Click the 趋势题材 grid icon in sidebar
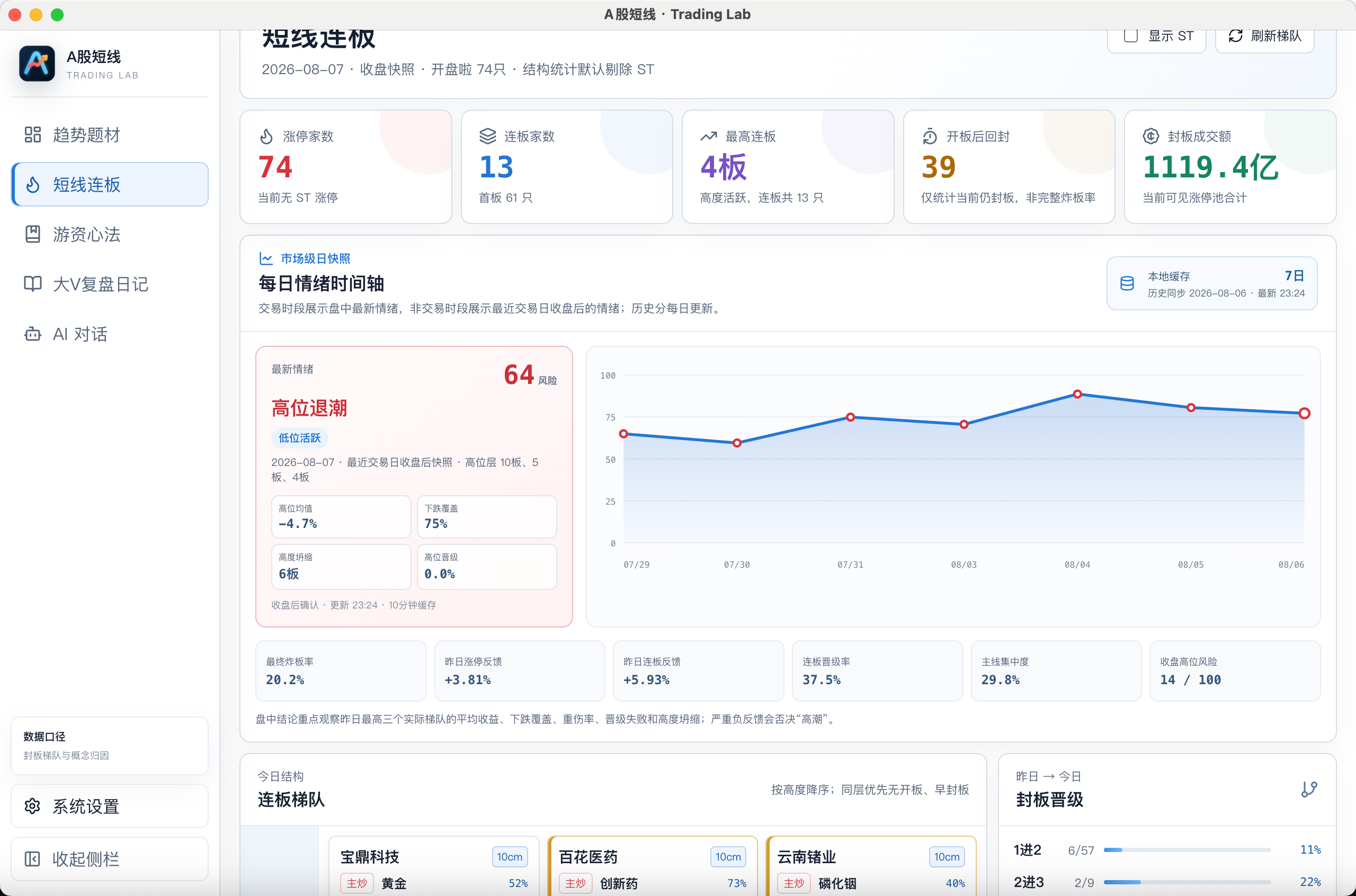 pos(32,135)
